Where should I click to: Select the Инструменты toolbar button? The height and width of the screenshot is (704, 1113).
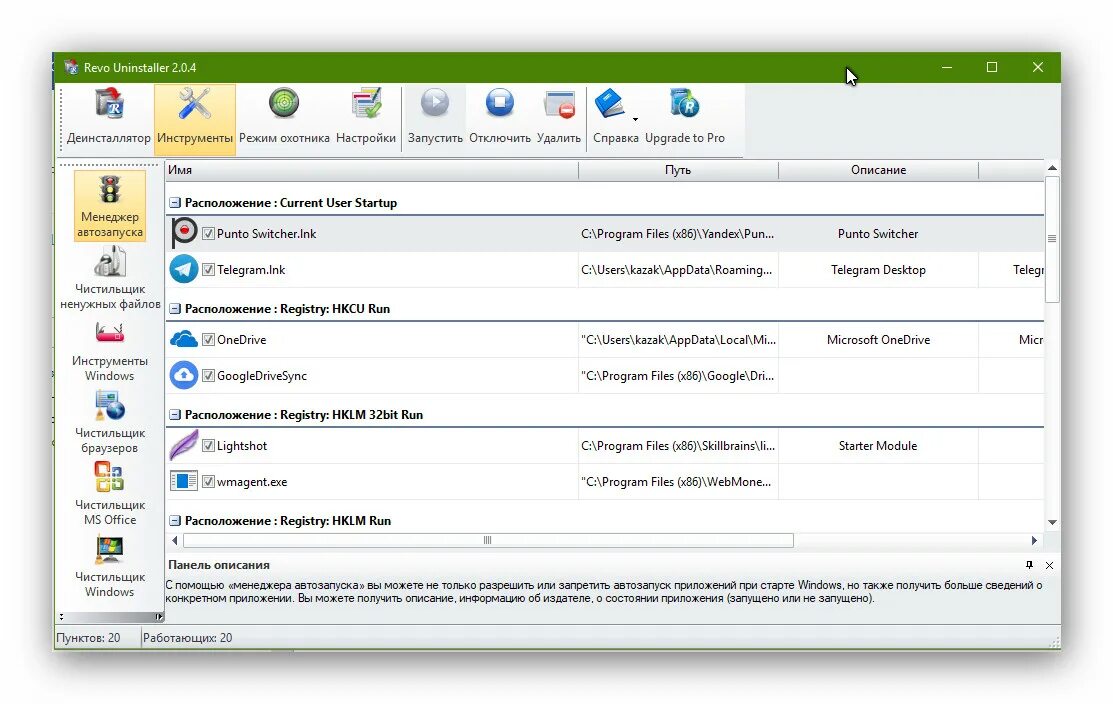194,119
